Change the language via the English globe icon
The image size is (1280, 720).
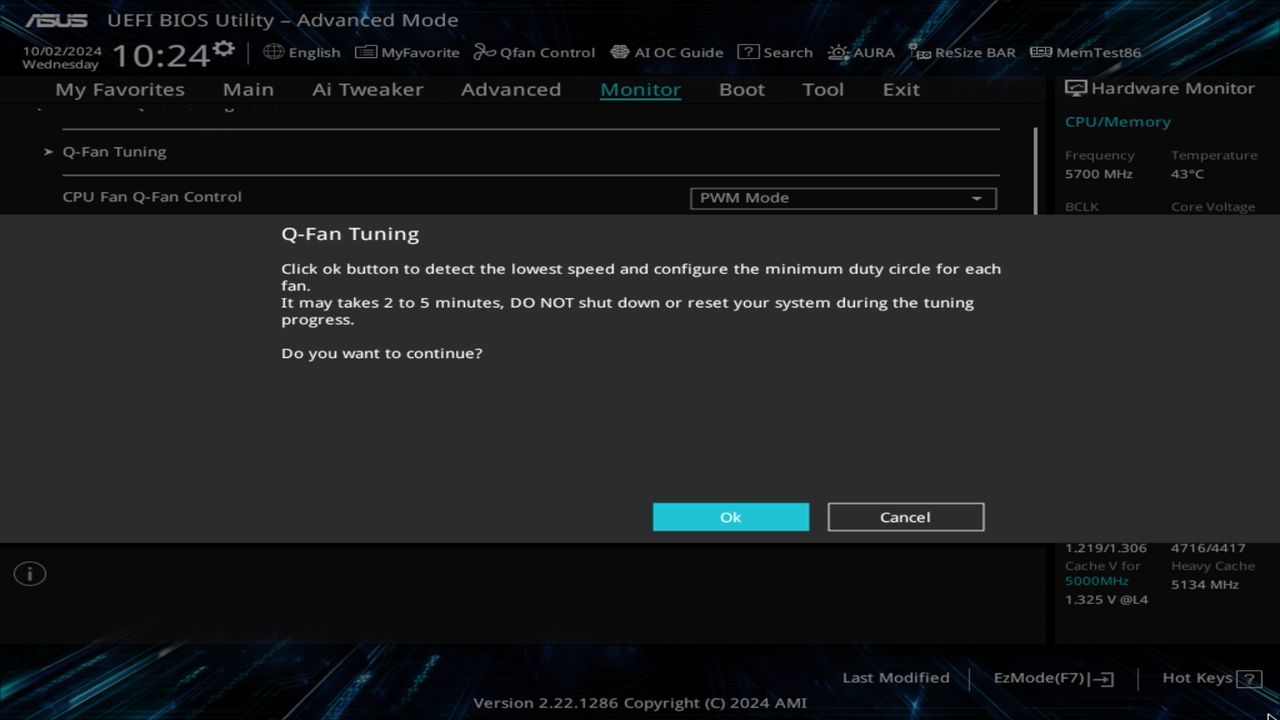(x=273, y=52)
